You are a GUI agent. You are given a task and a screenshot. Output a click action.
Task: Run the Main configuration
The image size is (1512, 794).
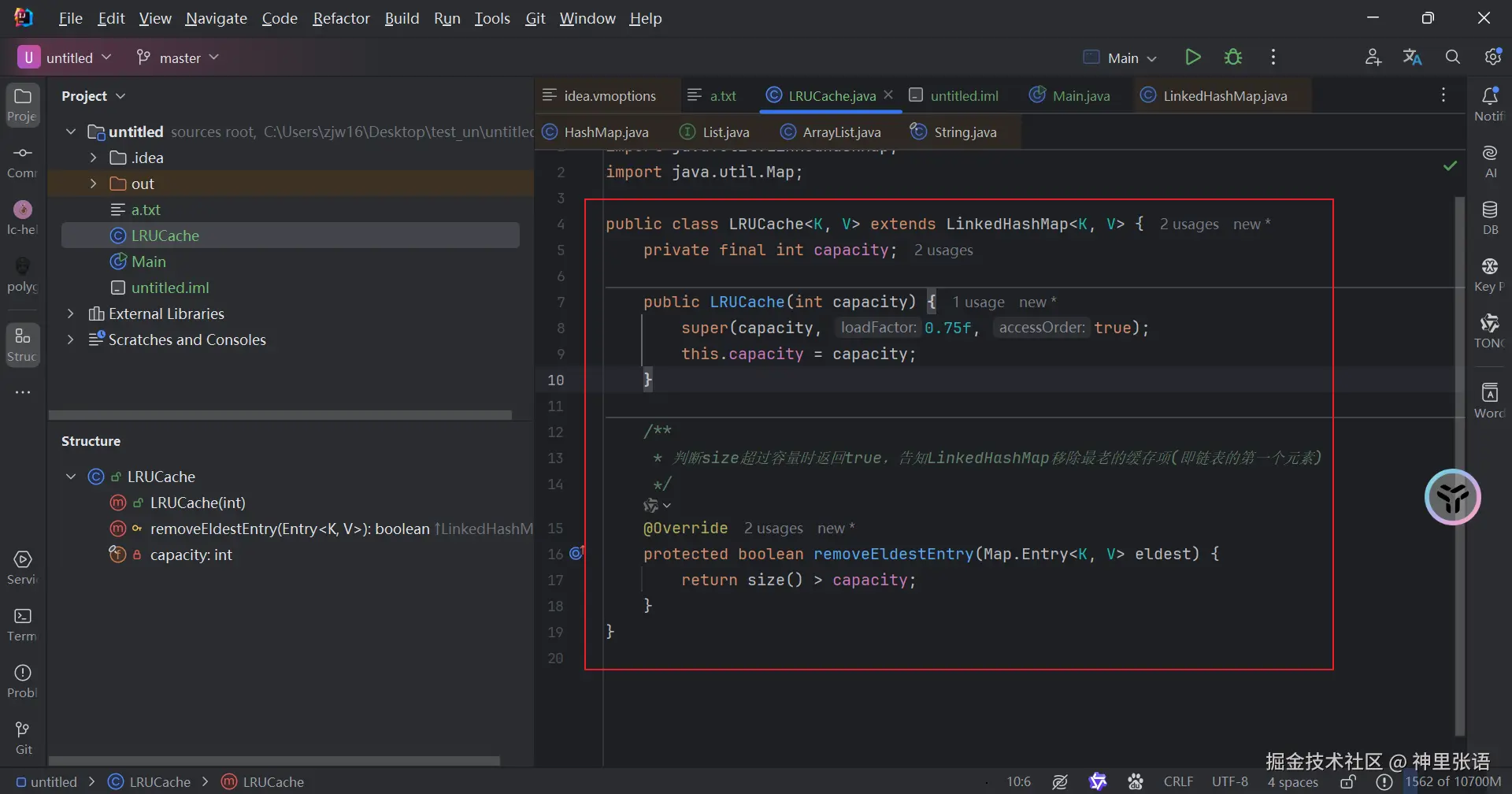pos(1192,58)
